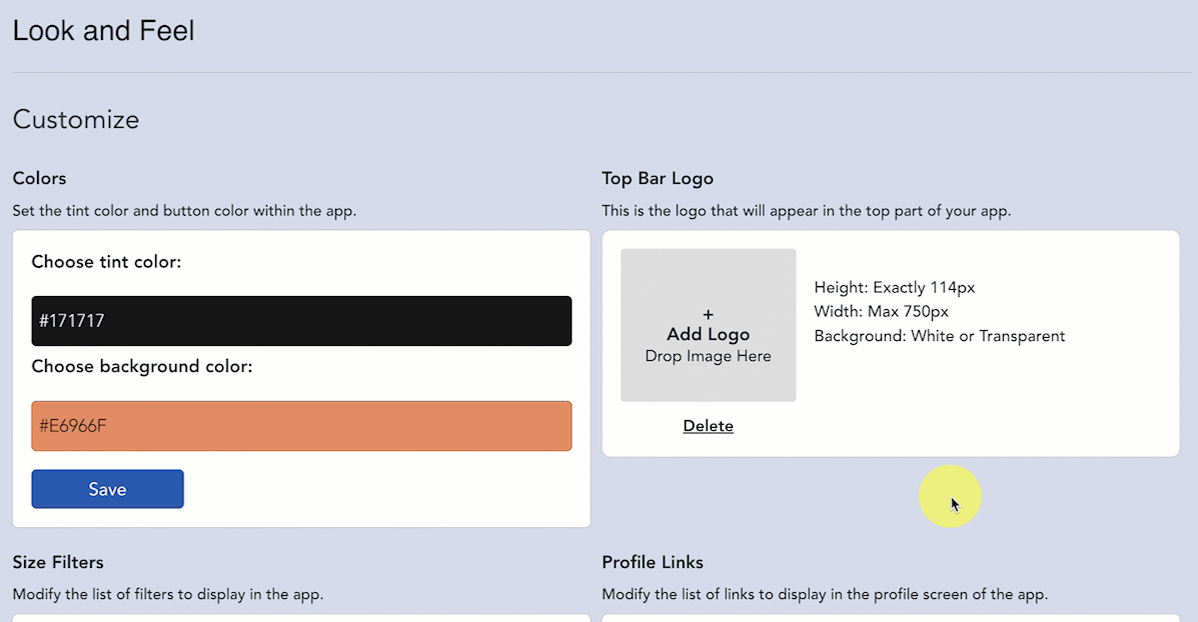This screenshot has width=1198, height=622.
Task: Click the "Add Logo" text in upload box
Action: click(708, 335)
